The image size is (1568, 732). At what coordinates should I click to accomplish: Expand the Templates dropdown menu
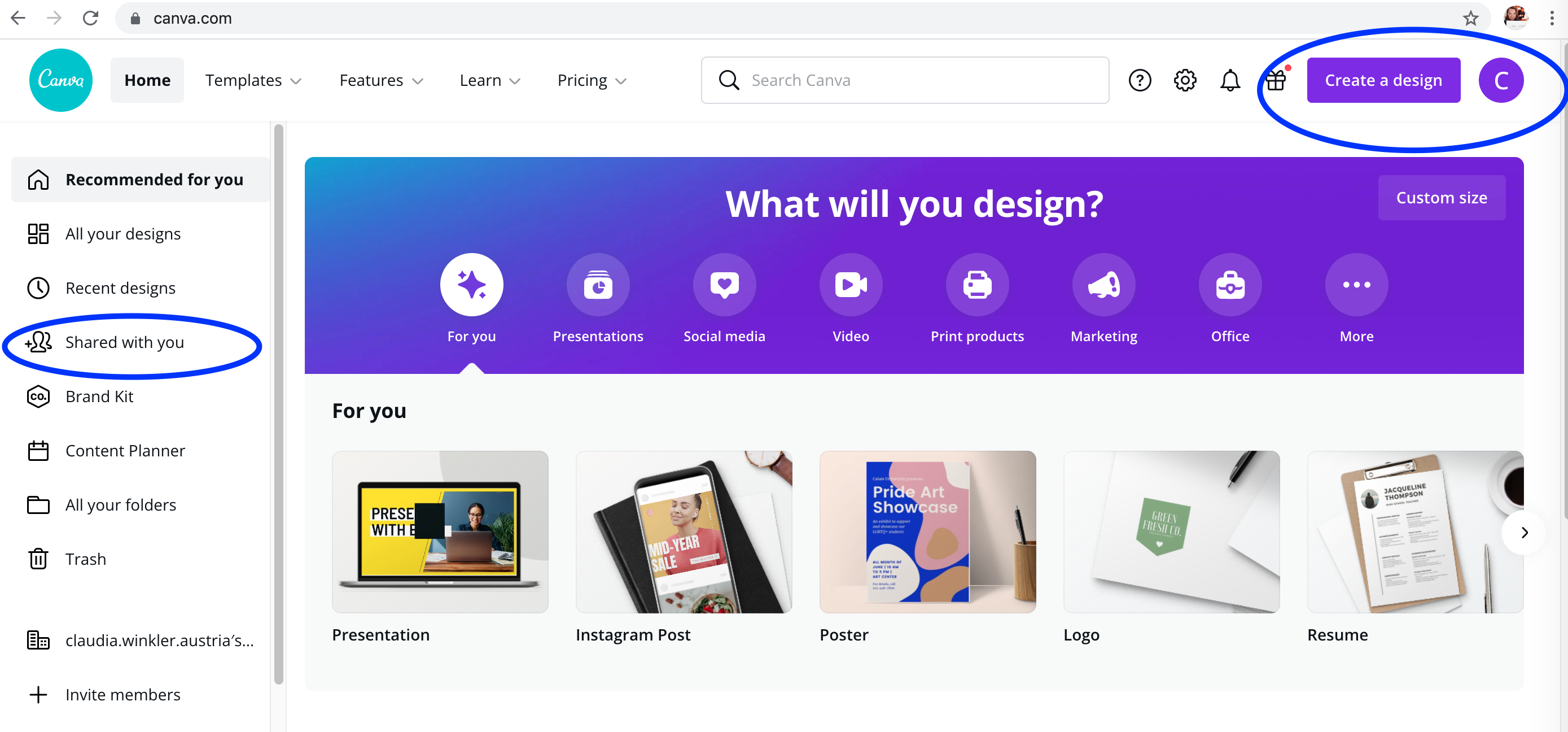[x=253, y=80]
